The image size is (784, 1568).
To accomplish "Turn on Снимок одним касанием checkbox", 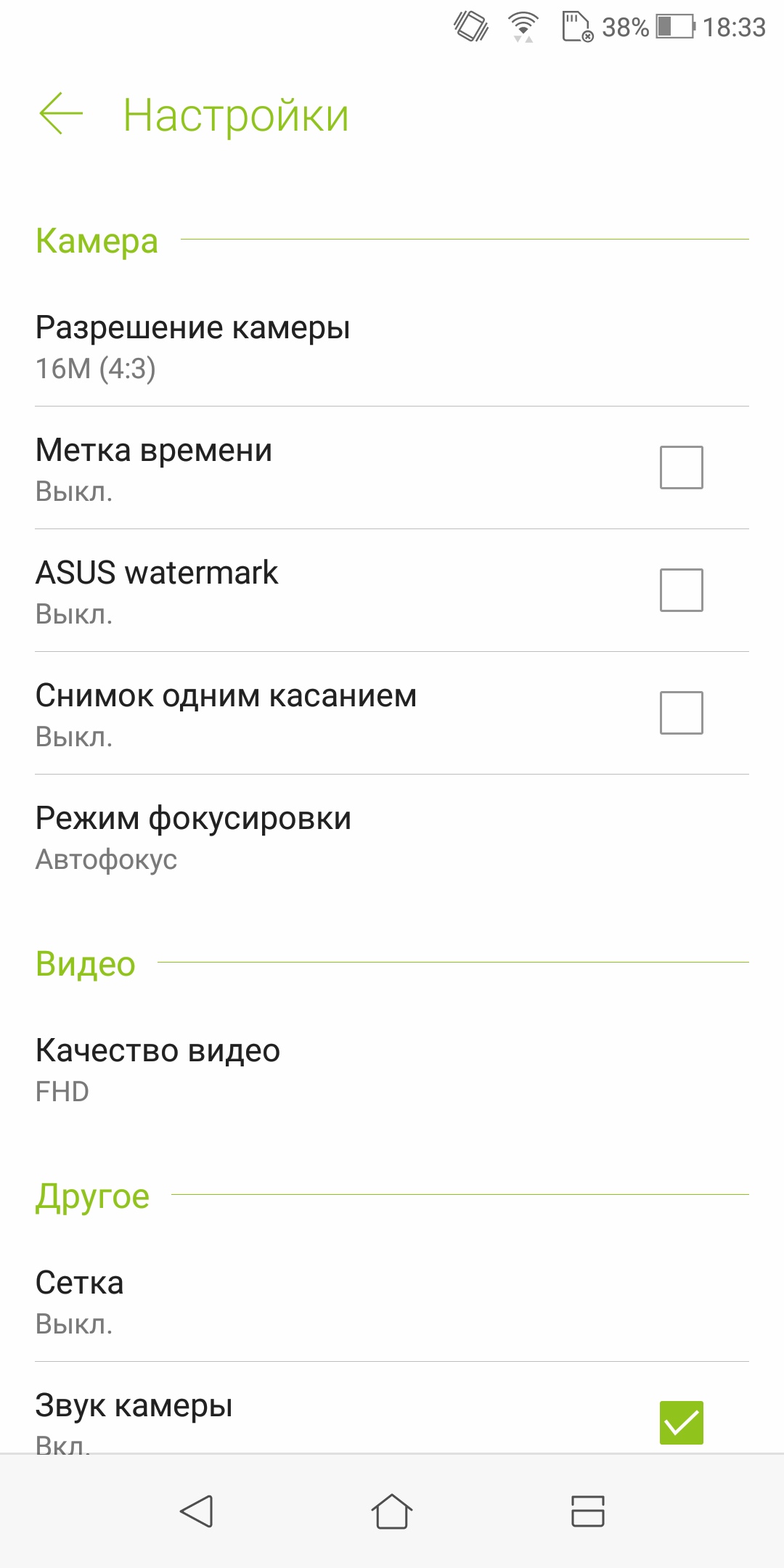I will pos(682,713).
